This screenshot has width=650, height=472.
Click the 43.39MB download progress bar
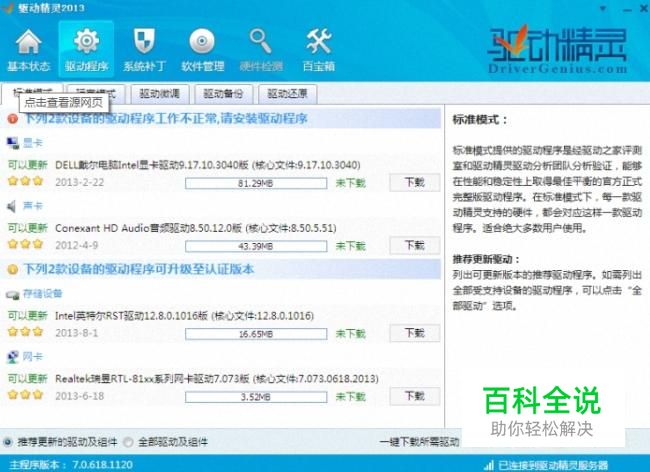[x=256, y=246]
